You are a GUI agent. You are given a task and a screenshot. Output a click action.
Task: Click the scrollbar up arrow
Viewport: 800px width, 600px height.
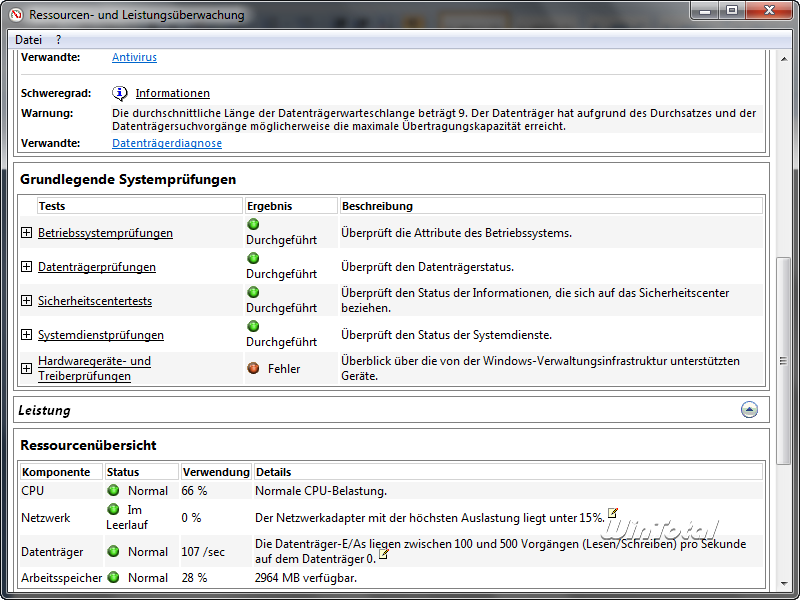pyautogui.click(x=784, y=59)
